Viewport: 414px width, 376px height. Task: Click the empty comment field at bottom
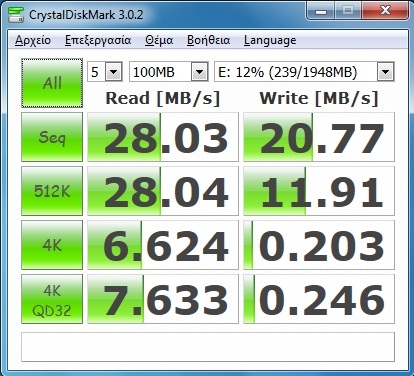[208, 347]
